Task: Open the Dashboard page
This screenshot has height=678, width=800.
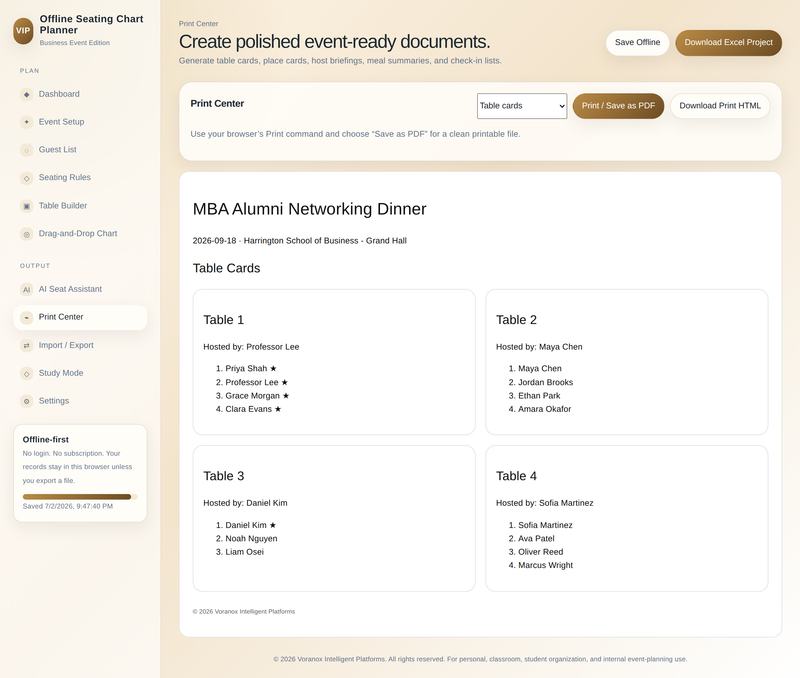Action: pyautogui.click(x=80, y=94)
